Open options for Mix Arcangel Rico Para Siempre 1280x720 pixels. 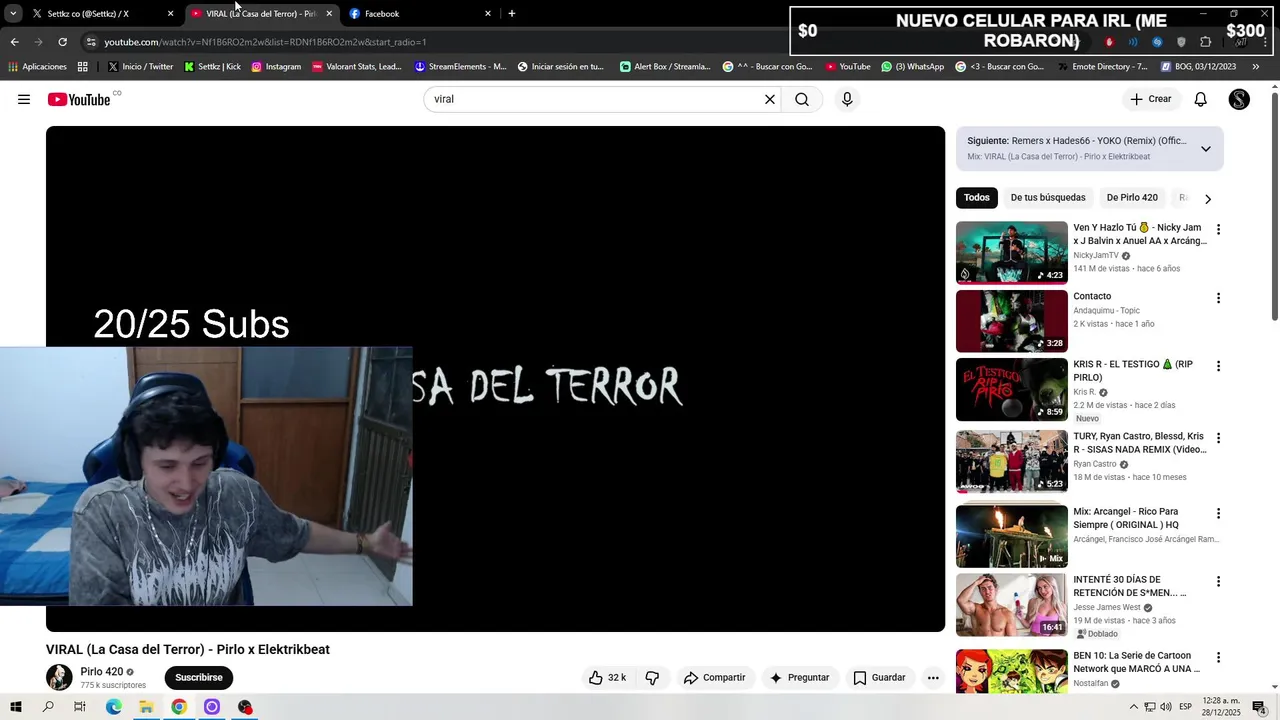(1218, 513)
